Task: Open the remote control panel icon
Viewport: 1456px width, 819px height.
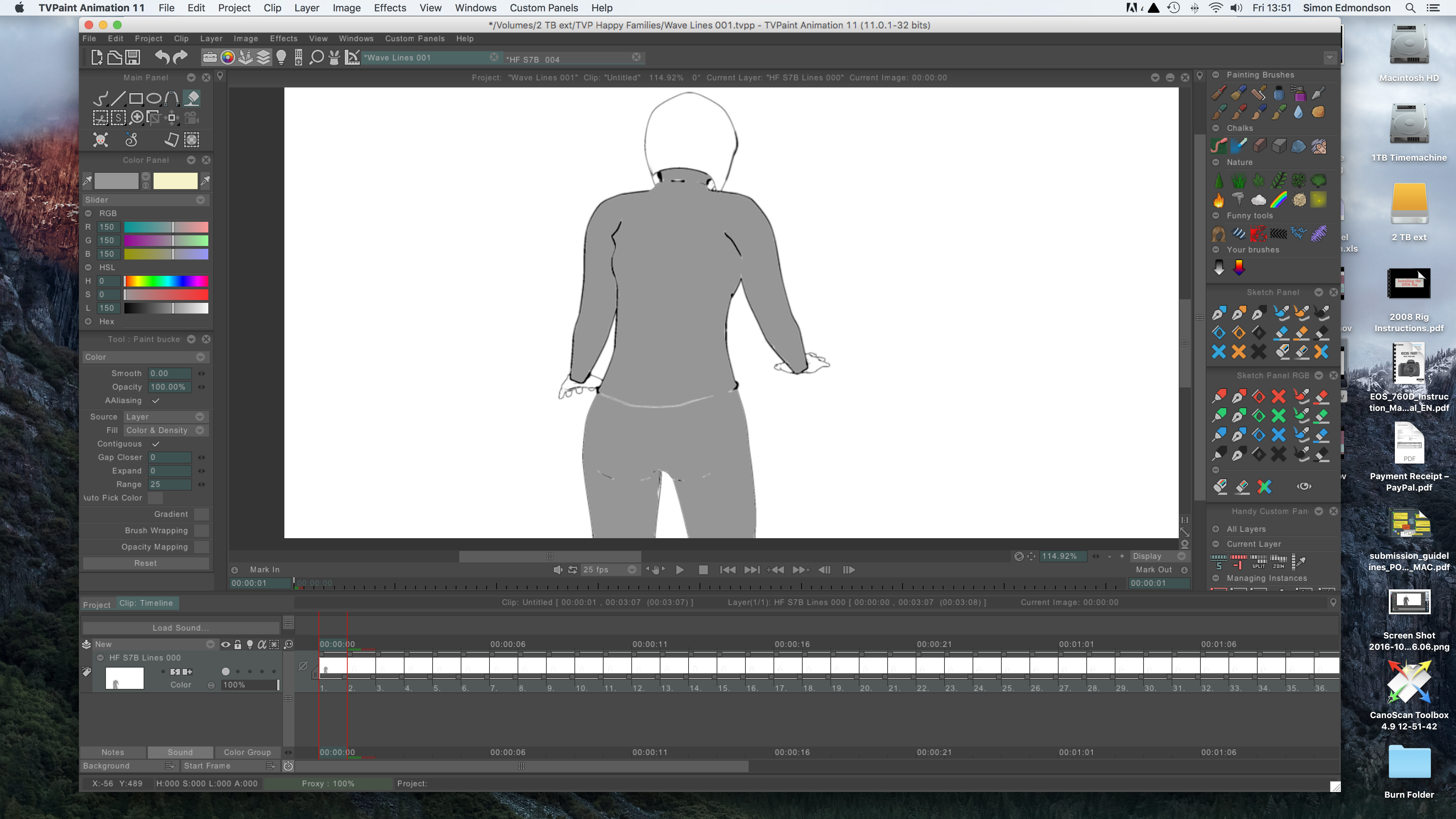Action: 299,57
